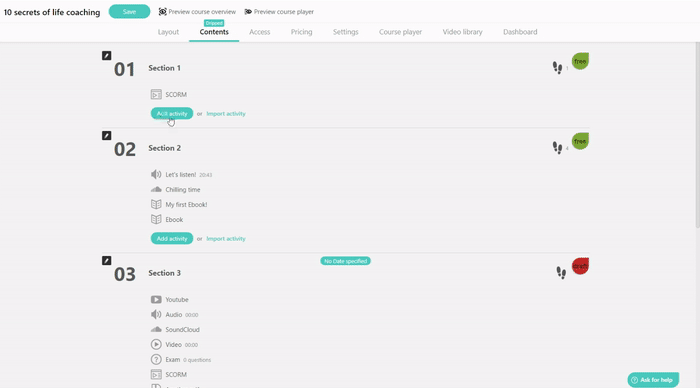Toggle the green free badge of Section 1

(x=580, y=61)
